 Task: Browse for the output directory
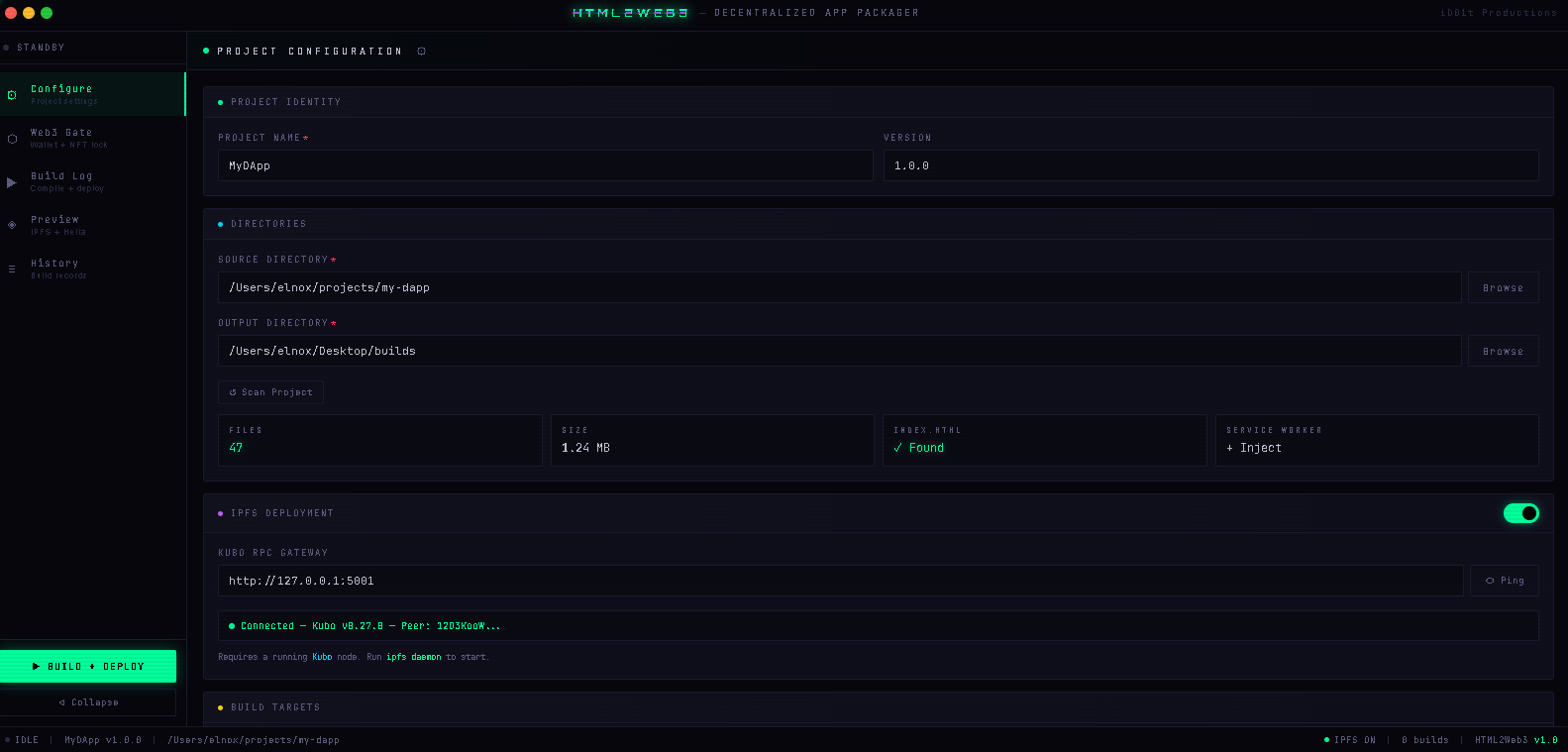pos(1503,351)
